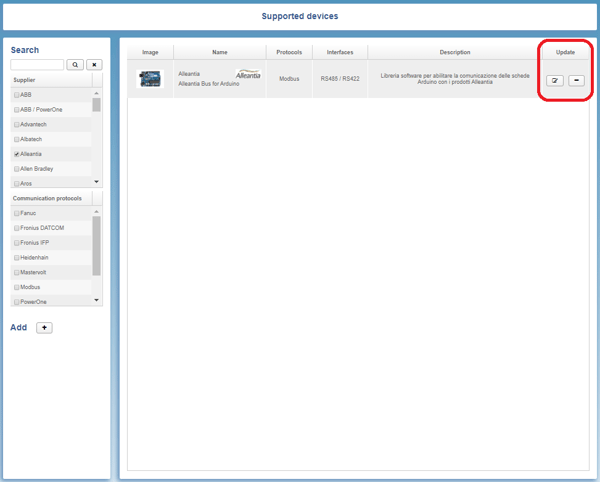Screen dimensions: 600x482
Task: Click the Communication protocols header
Action: [51, 198]
